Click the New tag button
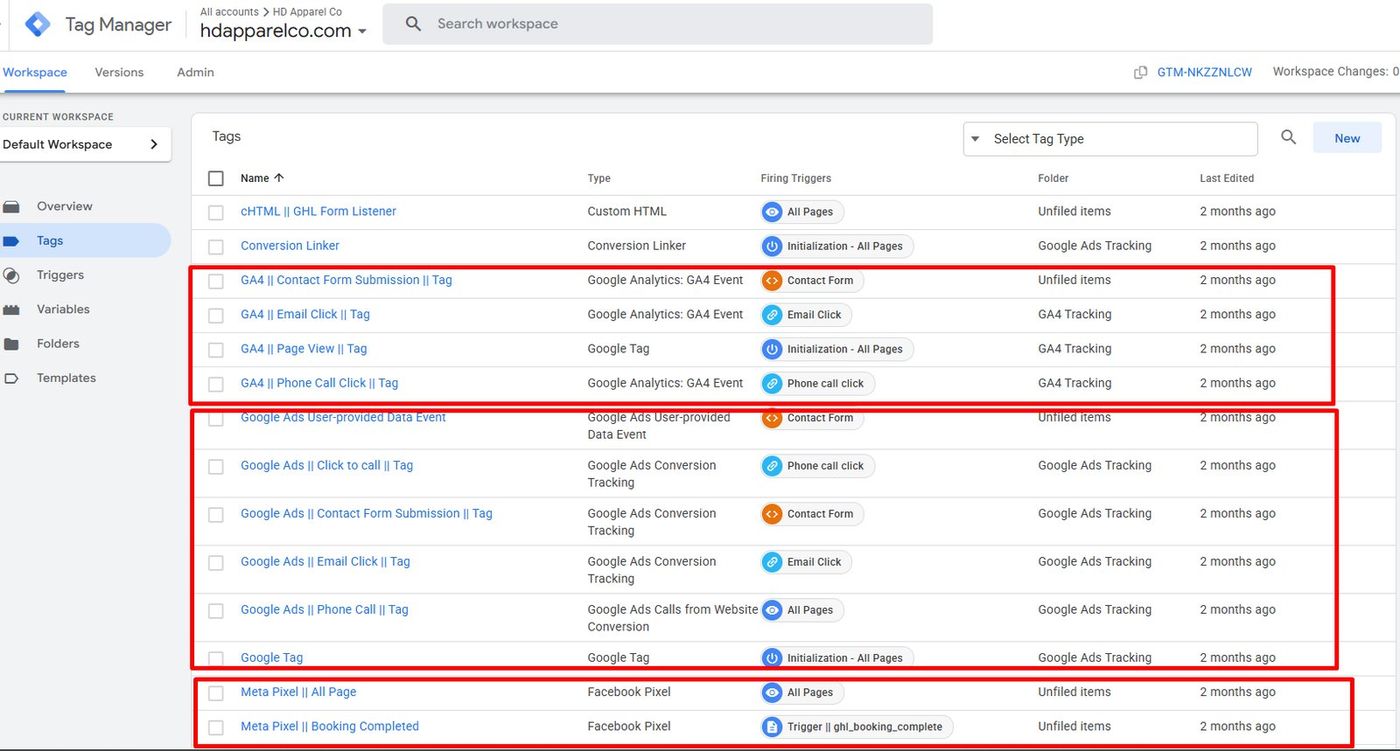 1347,138
